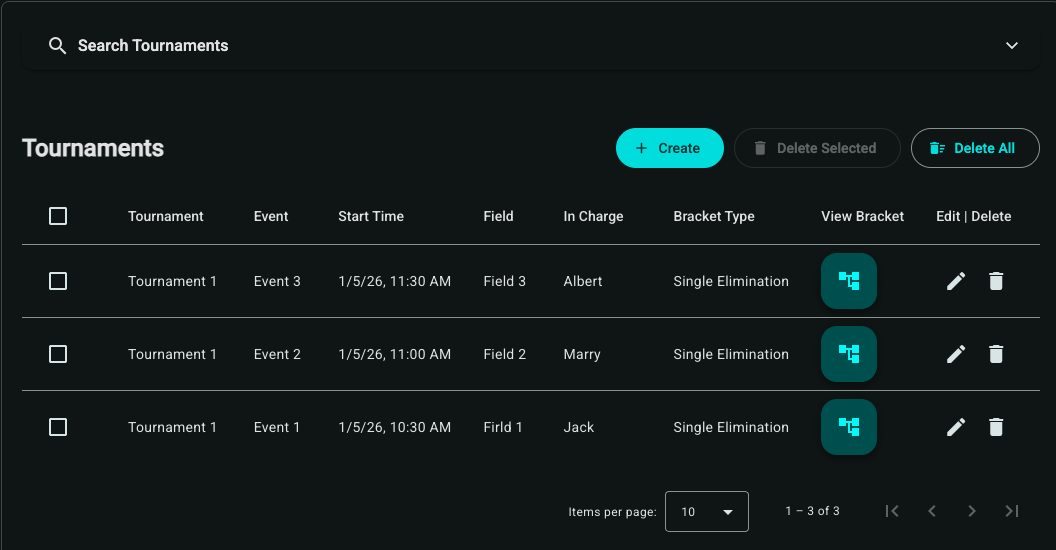
Task: Show bracket for Event 1 tournament
Action: tap(848, 427)
